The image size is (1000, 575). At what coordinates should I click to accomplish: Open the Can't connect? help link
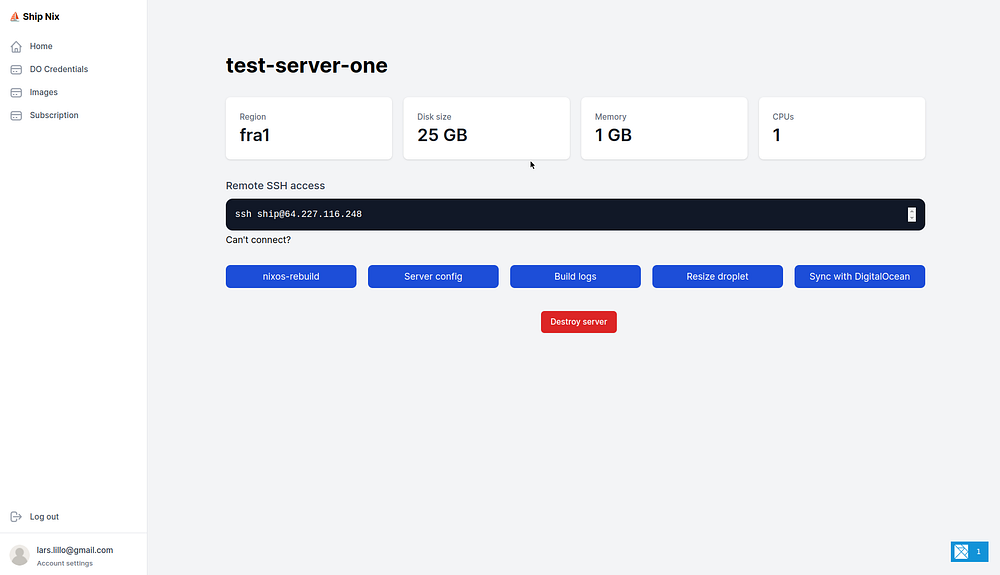click(x=258, y=240)
